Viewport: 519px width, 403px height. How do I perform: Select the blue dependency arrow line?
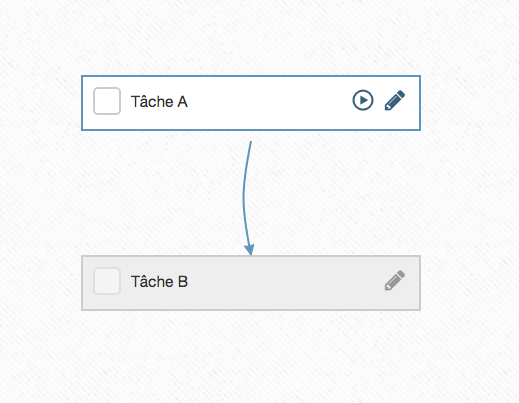tap(244, 197)
